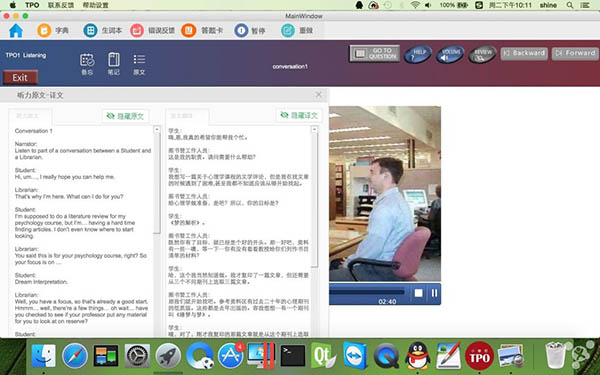Image resolution: width=600 pixels, height=375 pixels.
Task: Go to the Home page icon
Action: click(16, 31)
